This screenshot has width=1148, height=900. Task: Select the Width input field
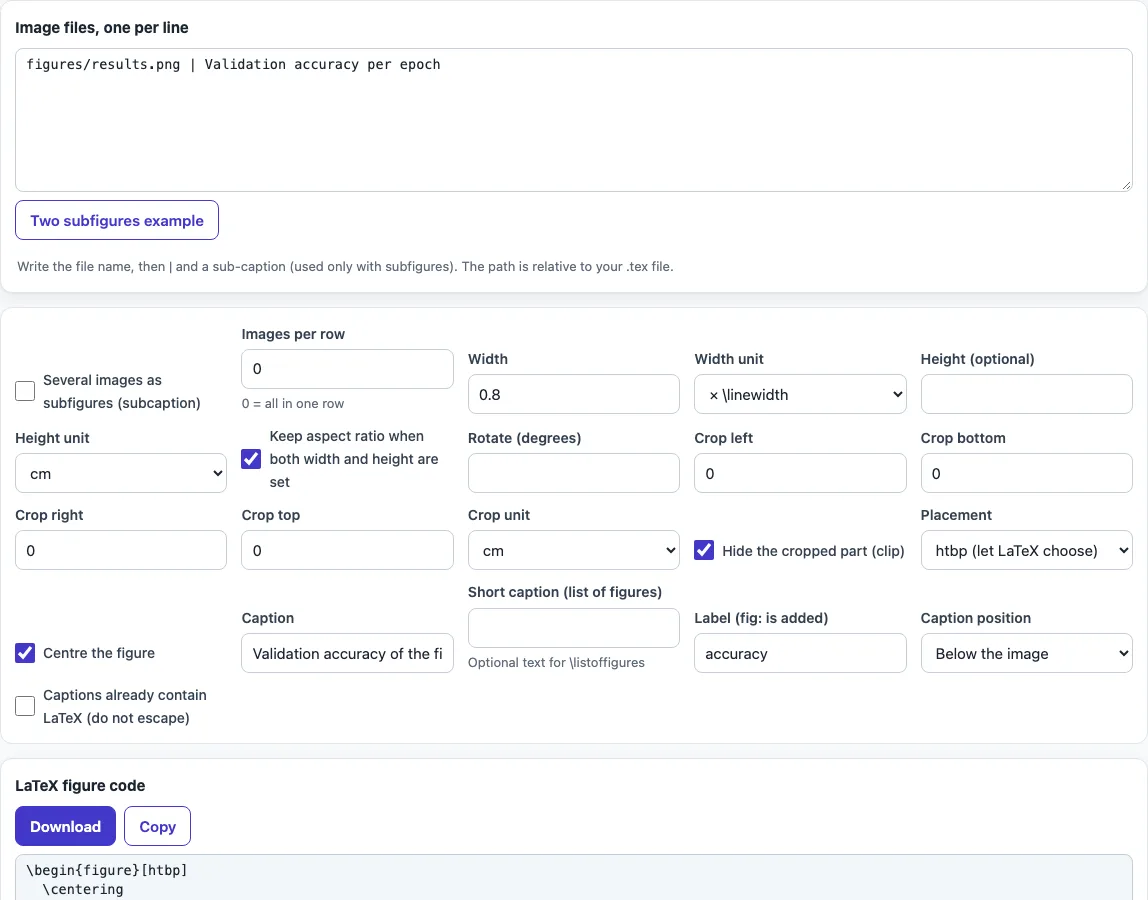[573, 395]
